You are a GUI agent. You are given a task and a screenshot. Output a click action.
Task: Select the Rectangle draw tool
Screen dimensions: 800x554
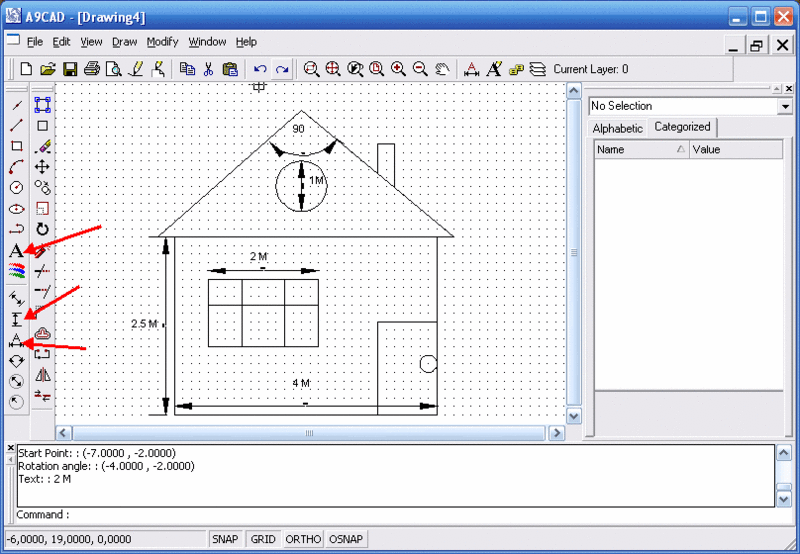click(x=16, y=146)
